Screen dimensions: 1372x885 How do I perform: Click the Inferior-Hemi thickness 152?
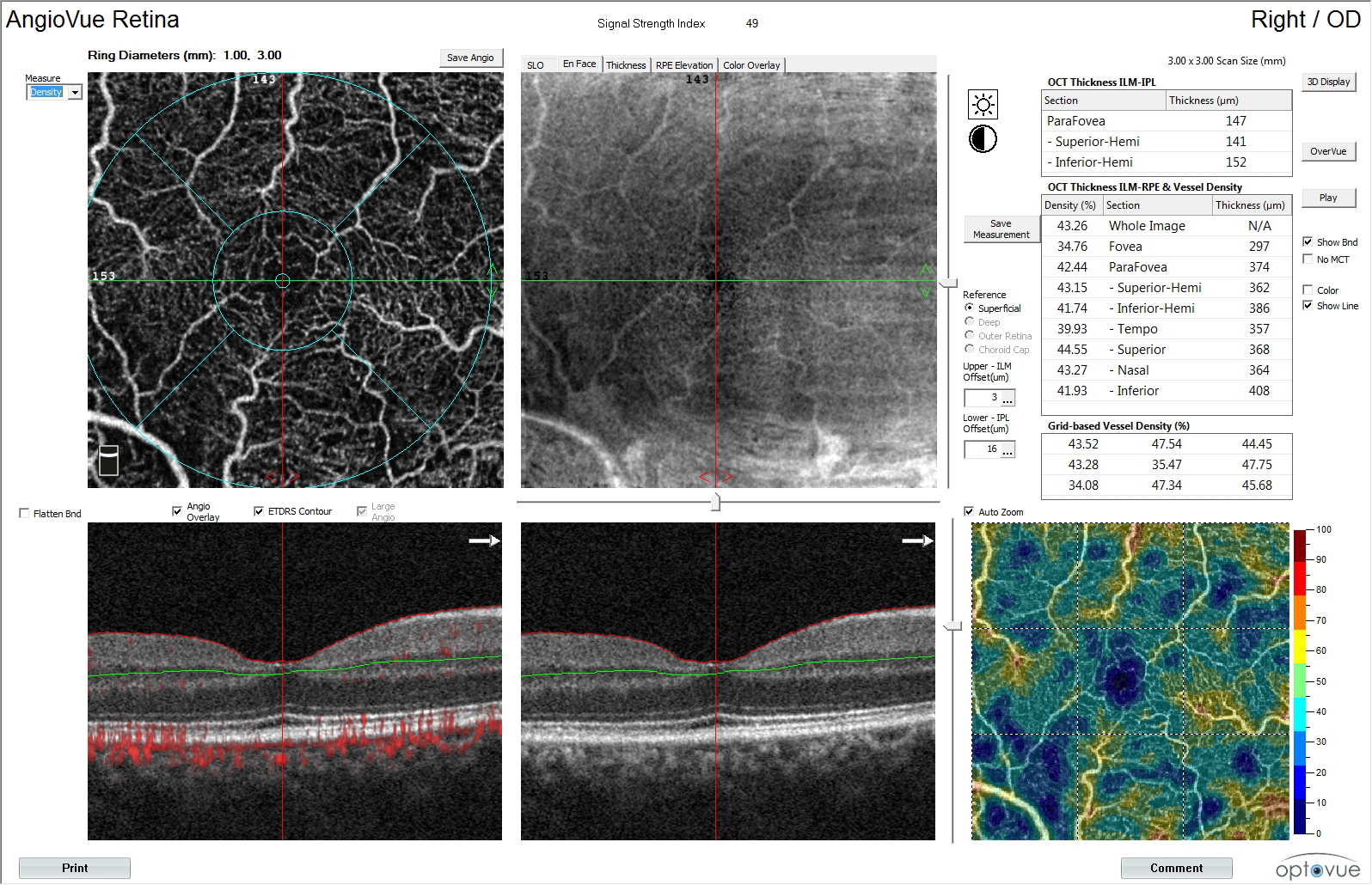pos(1236,162)
